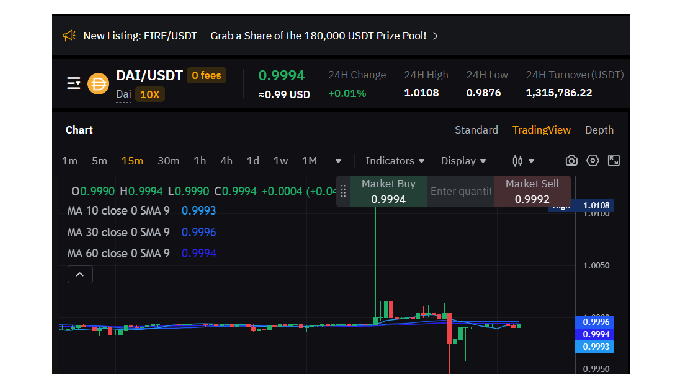This screenshot has width=680, height=390.
Task: Switch to the TradingView chart
Action: click(541, 130)
